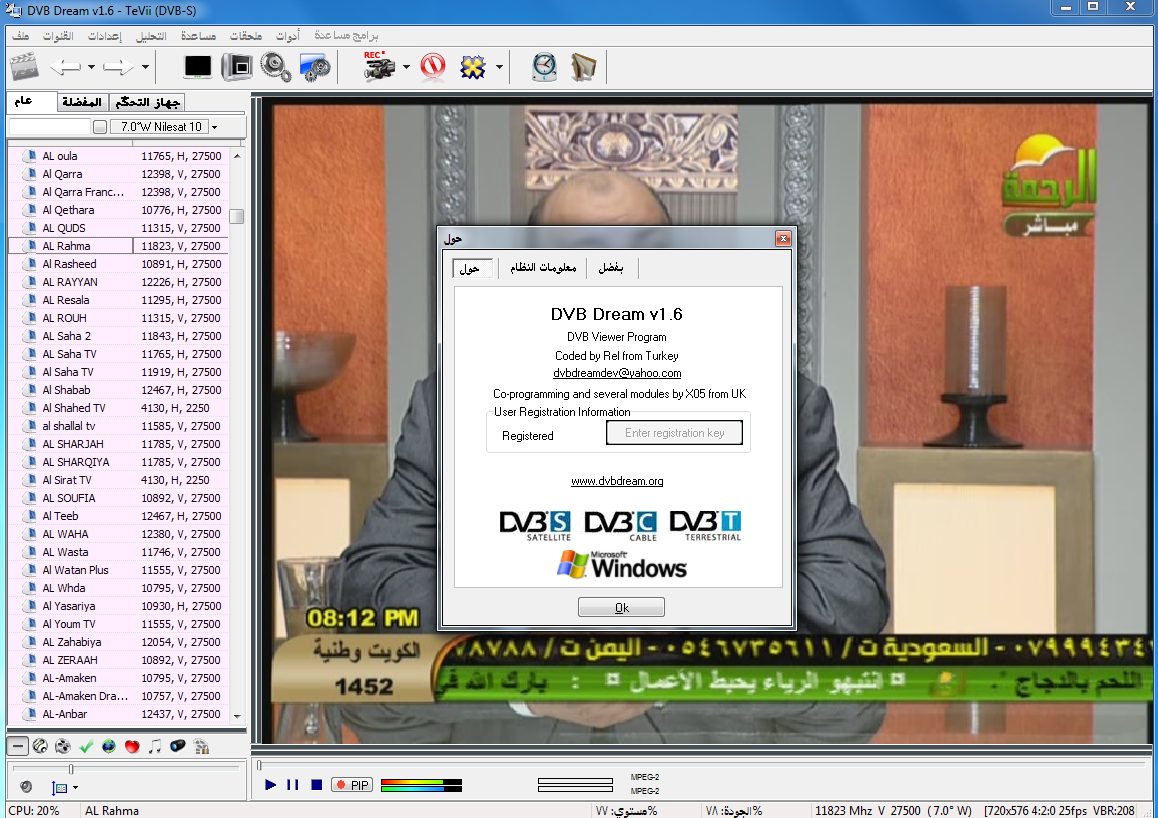Open the gears settings toolbar icon
1158x818 pixels.
[x=275, y=67]
